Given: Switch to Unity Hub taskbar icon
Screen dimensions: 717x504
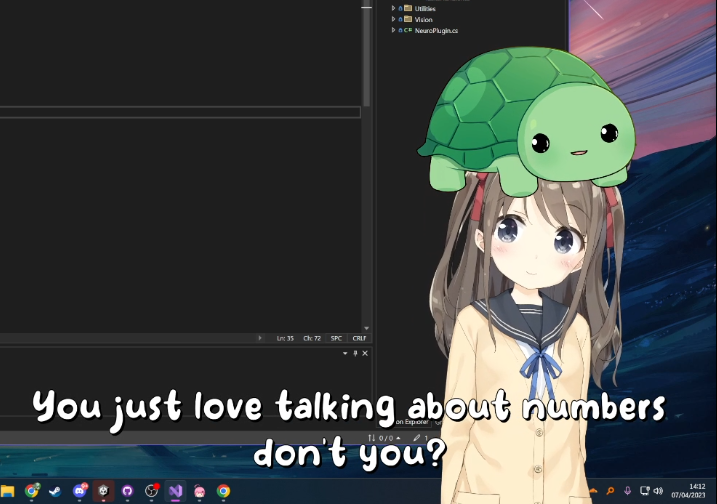Looking at the screenshot, I should click(104, 491).
